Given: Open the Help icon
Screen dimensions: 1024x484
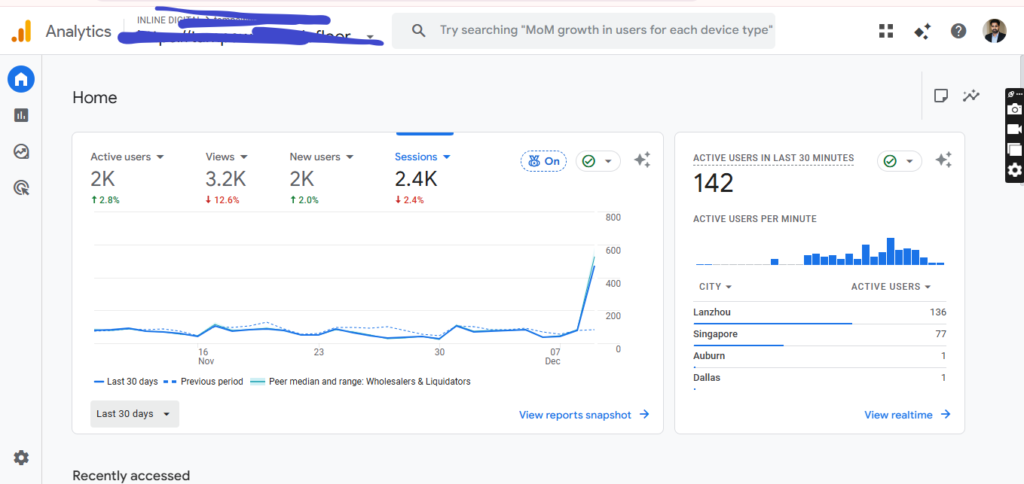Looking at the screenshot, I should pos(958,31).
